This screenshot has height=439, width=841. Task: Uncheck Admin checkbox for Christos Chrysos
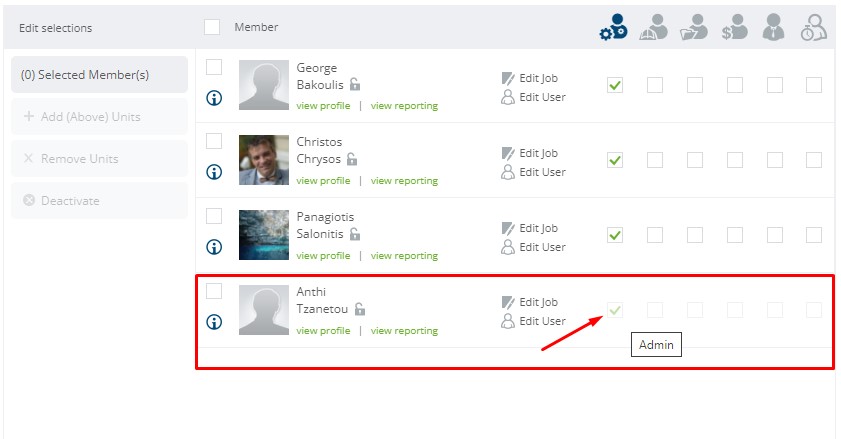click(x=615, y=160)
